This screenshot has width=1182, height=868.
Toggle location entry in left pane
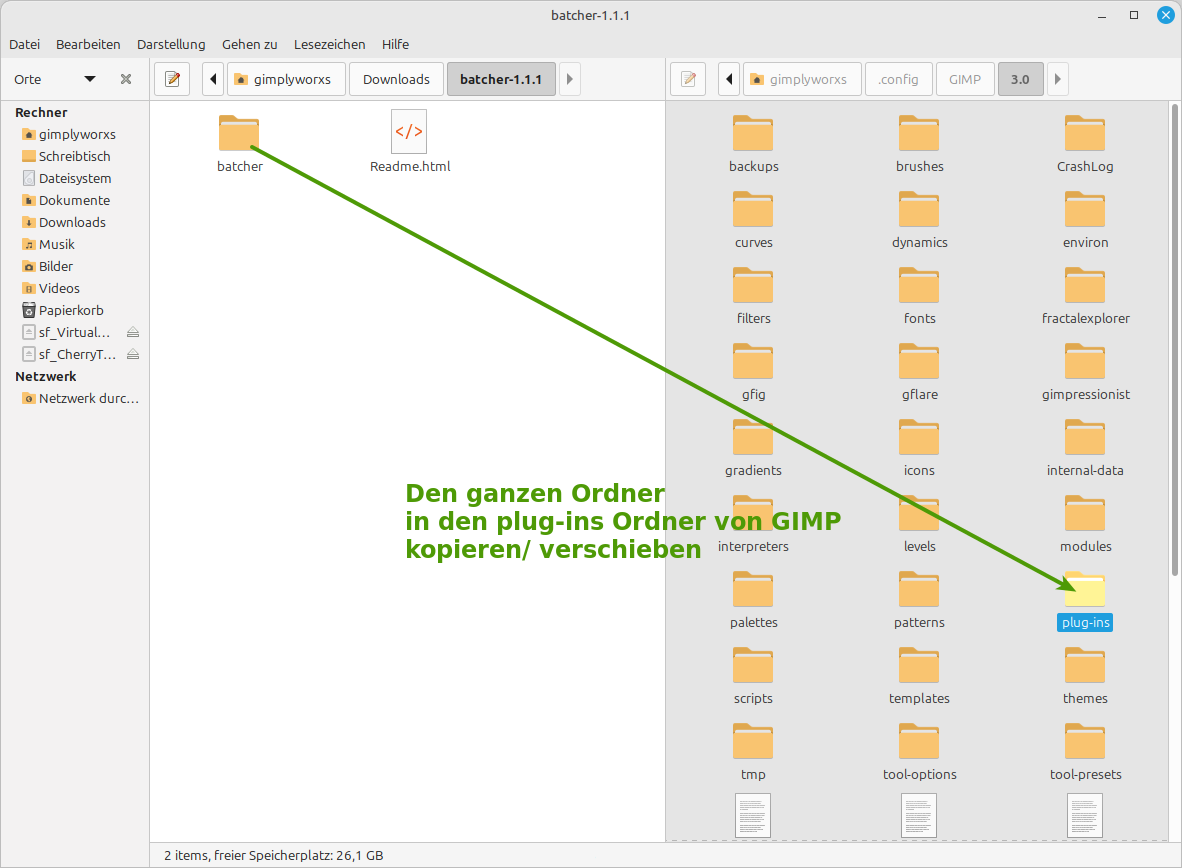(173, 79)
